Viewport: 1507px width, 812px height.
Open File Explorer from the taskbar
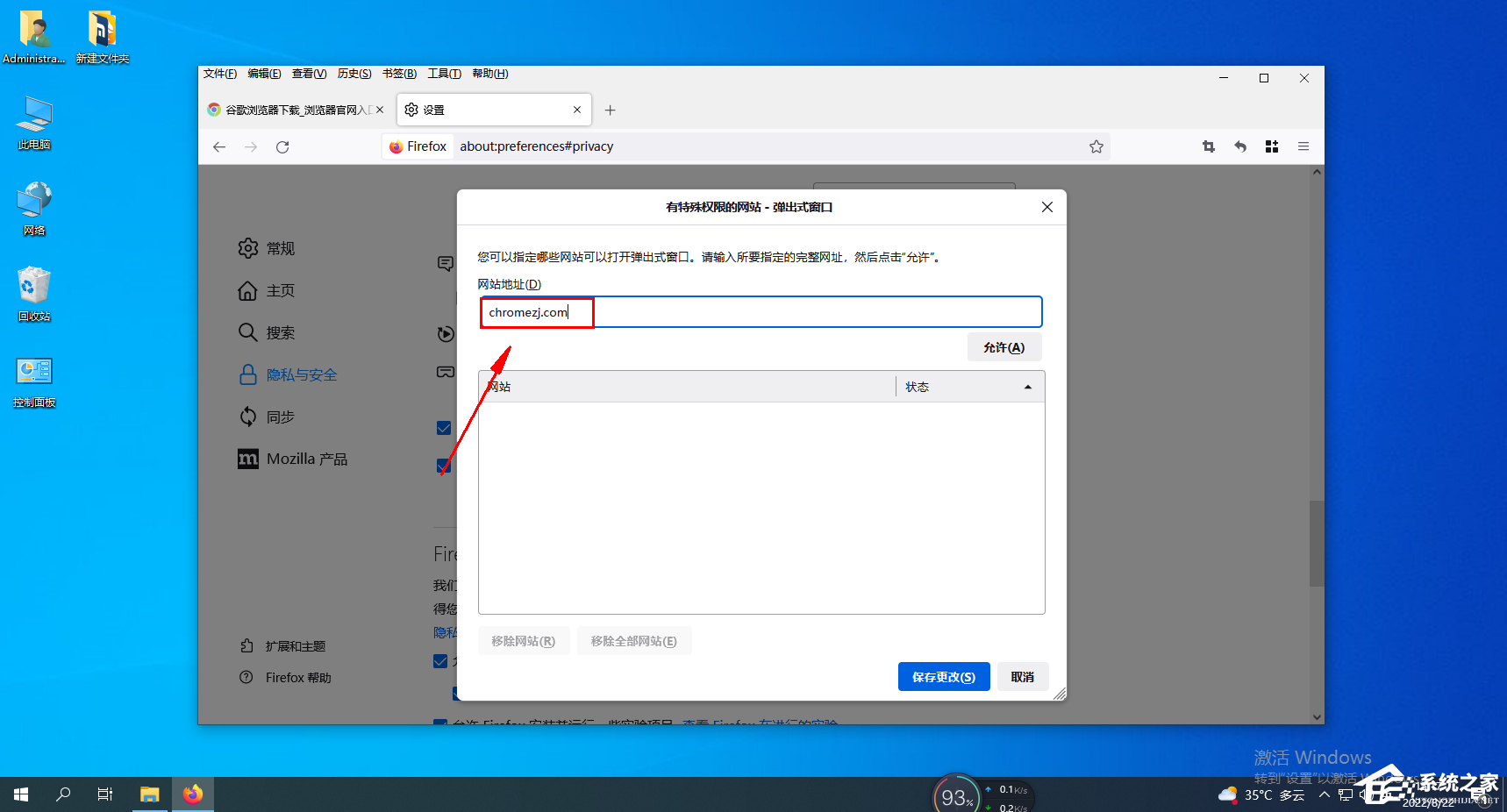(150, 794)
